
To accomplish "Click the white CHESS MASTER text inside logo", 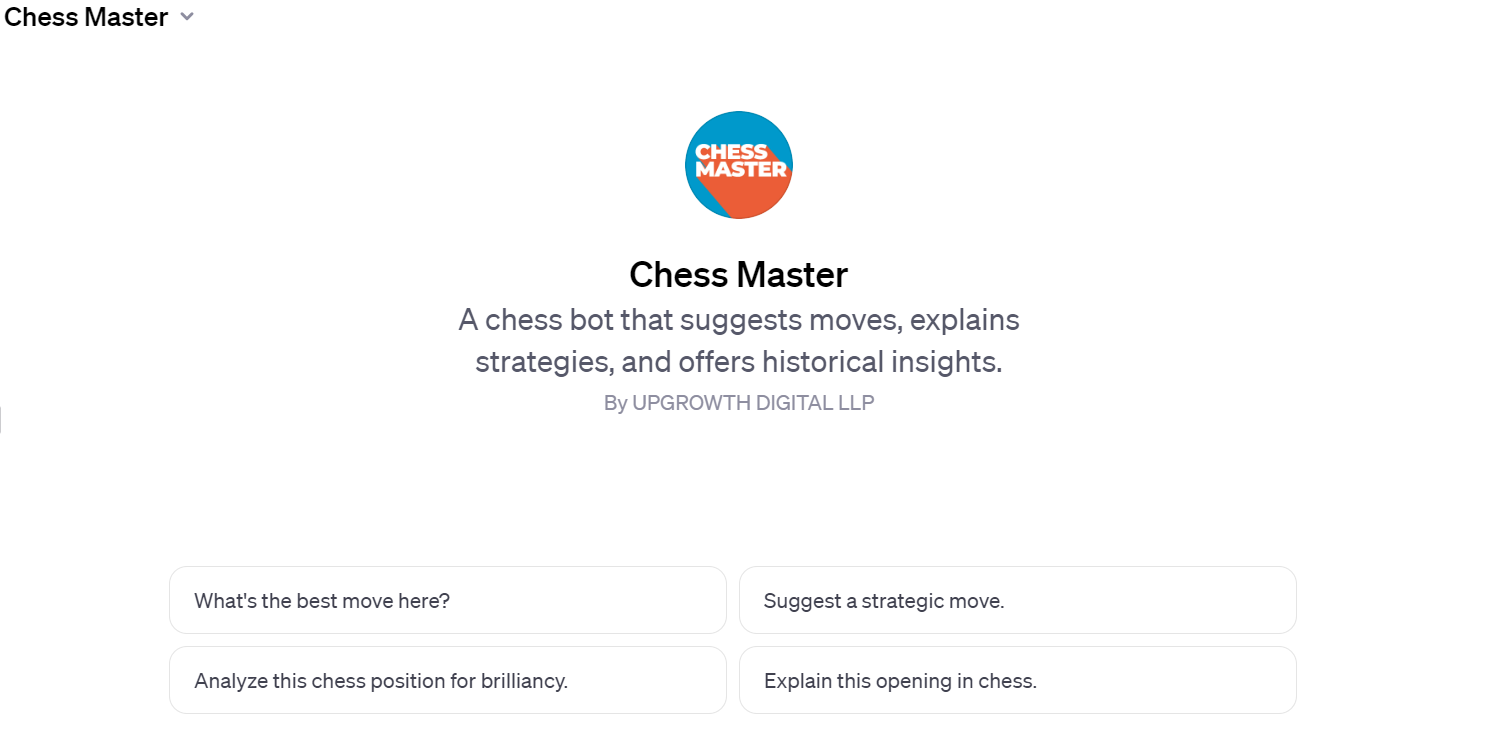I will tap(741, 161).
